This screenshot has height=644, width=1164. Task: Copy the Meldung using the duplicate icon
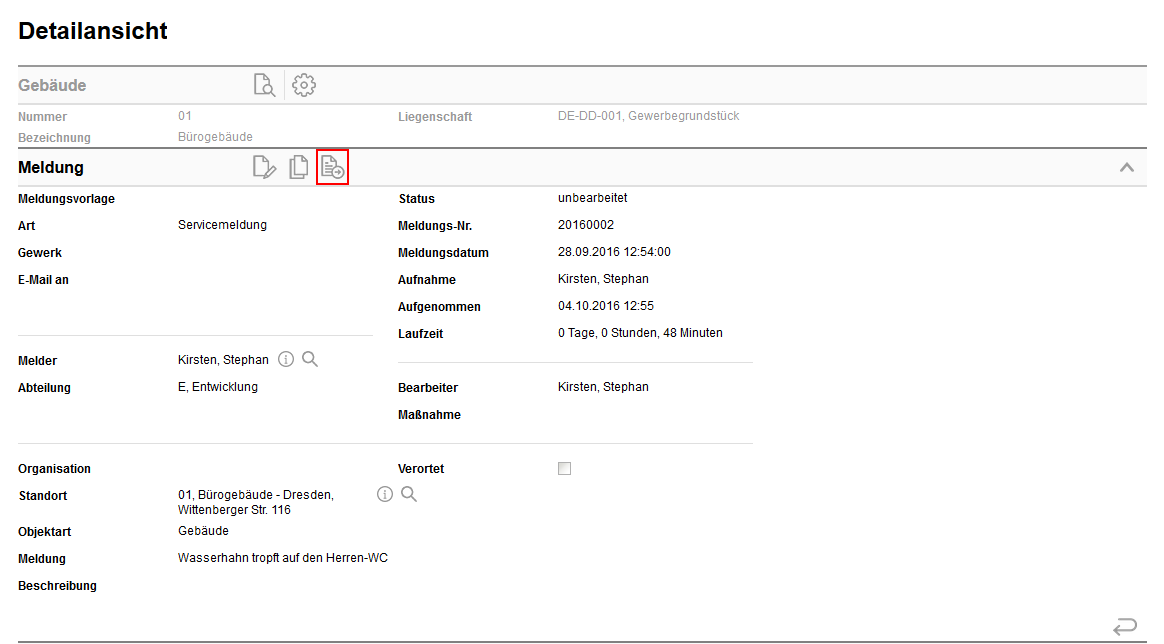click(298, 167)
